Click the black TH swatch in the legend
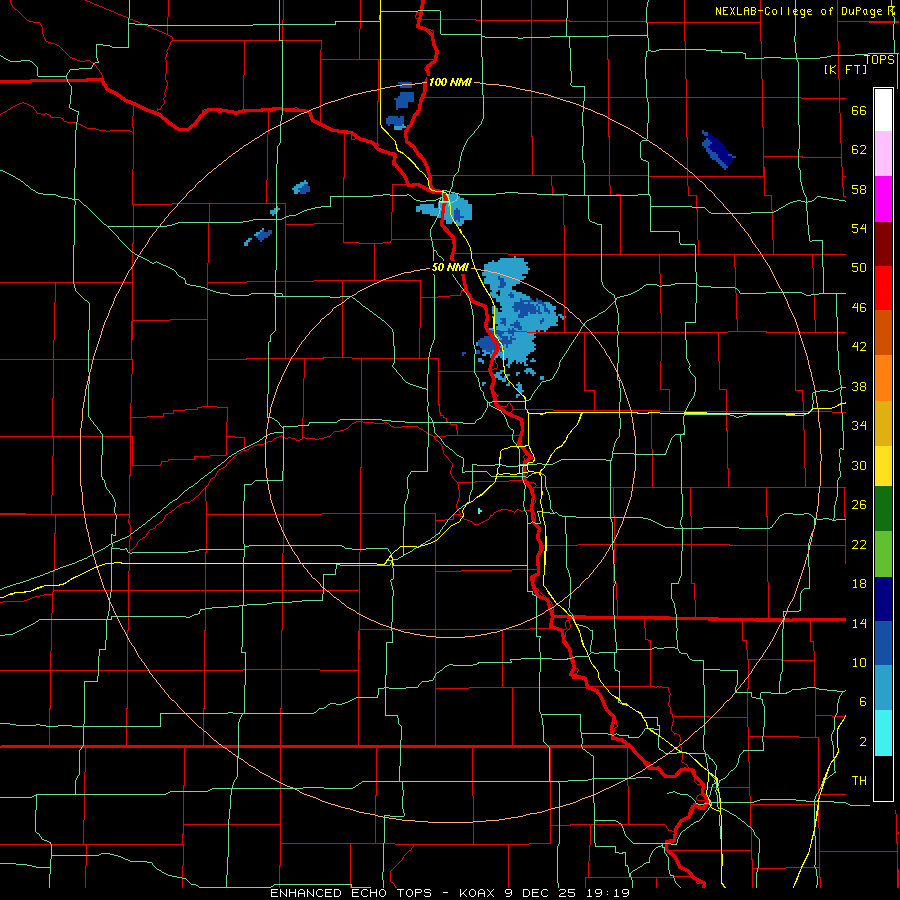The image size is (900, 900). (883, 778)
